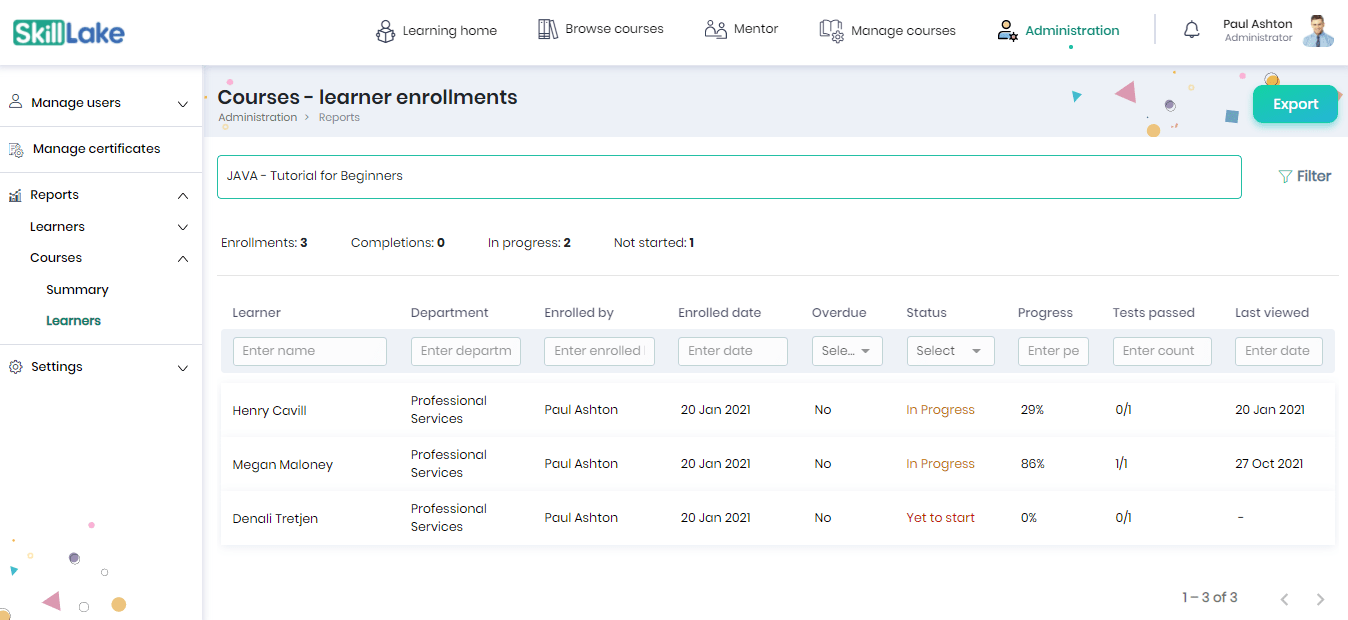This screenshot has width=1348, height=620.
Task: Click the Settings gear icon in sidebar
Action: tap(15, 367)
